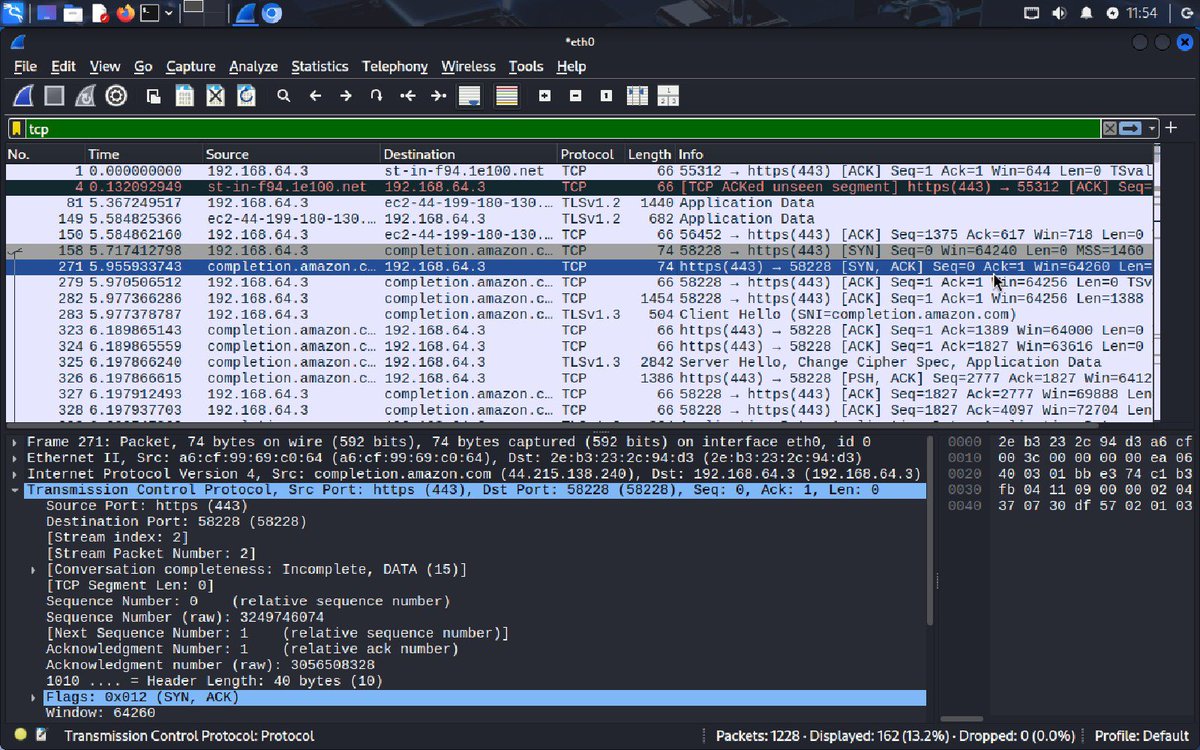Open the Analyze menu

pos(253,66)
